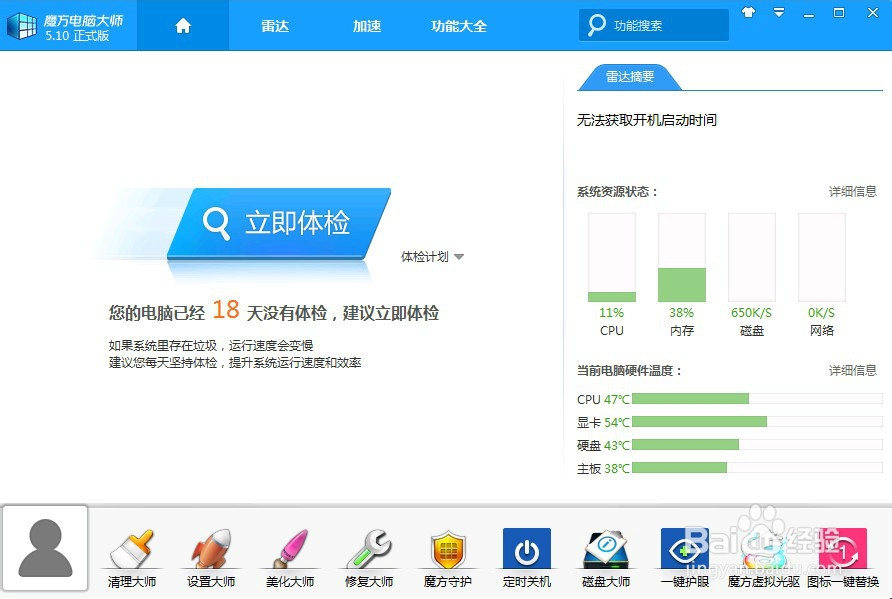Launch 图标一键替换 icon replacer

843,556
